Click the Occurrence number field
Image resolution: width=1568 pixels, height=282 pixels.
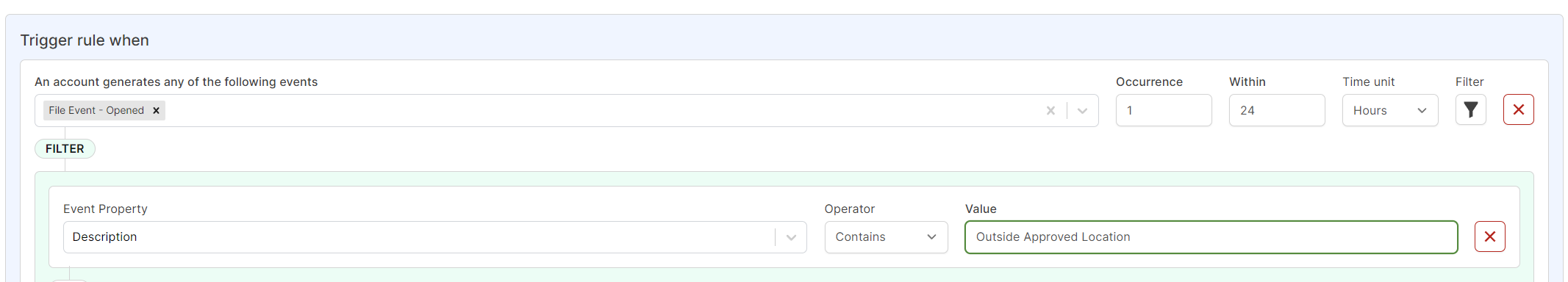(1164, 110)
